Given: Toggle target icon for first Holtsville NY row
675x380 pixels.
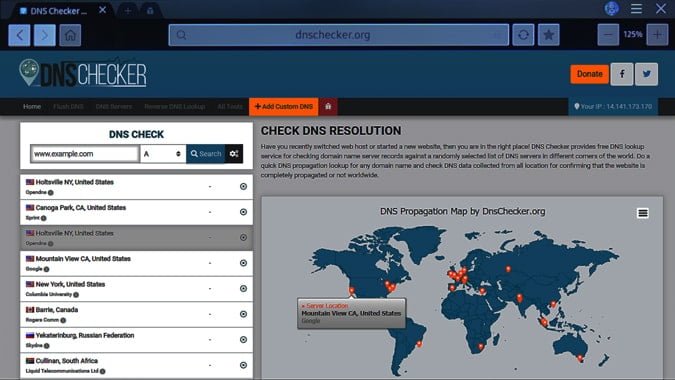Looking at the screenshot, I should [243, 186].
